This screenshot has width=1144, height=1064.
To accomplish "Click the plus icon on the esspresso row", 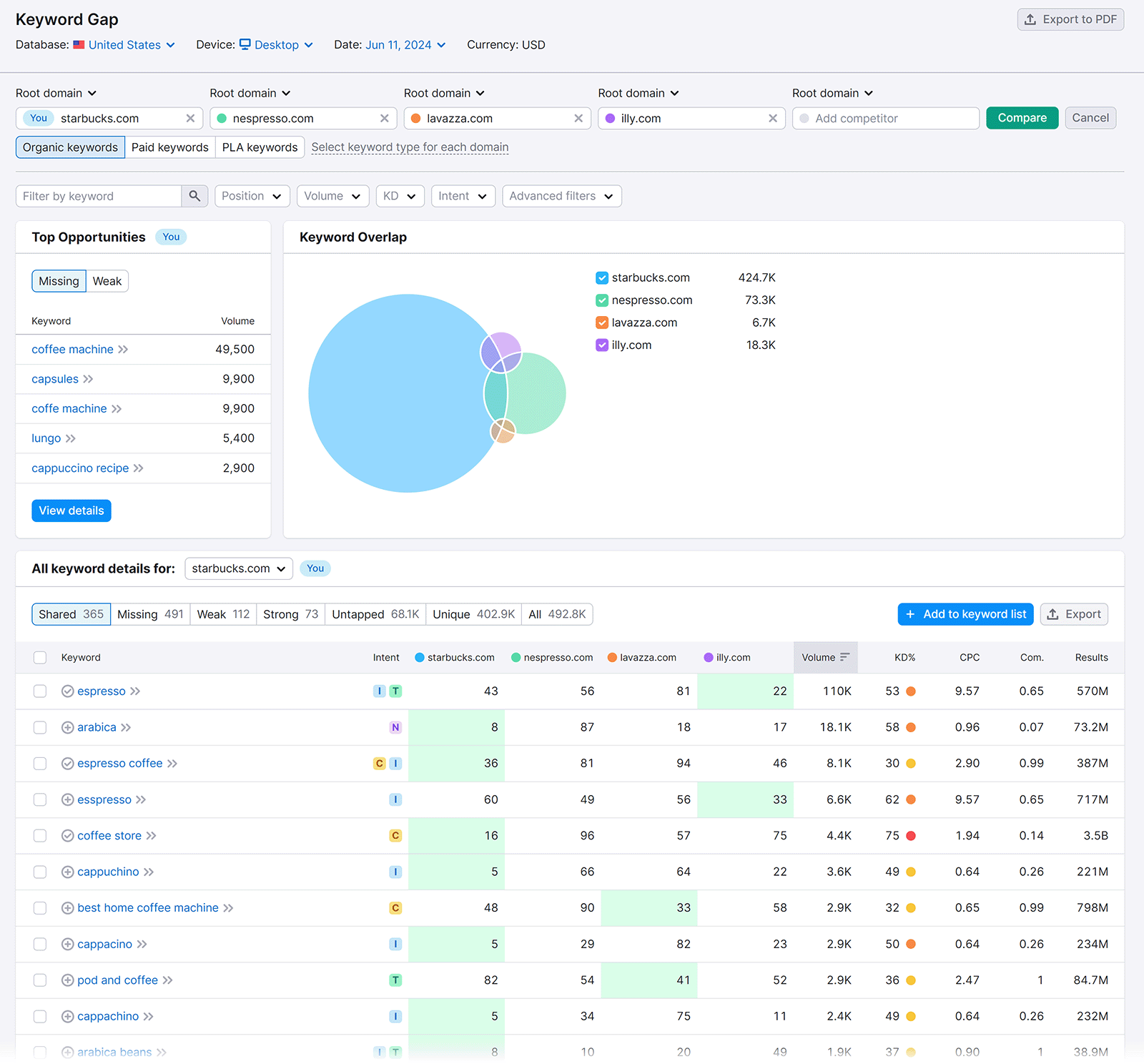I will point(67,799).
